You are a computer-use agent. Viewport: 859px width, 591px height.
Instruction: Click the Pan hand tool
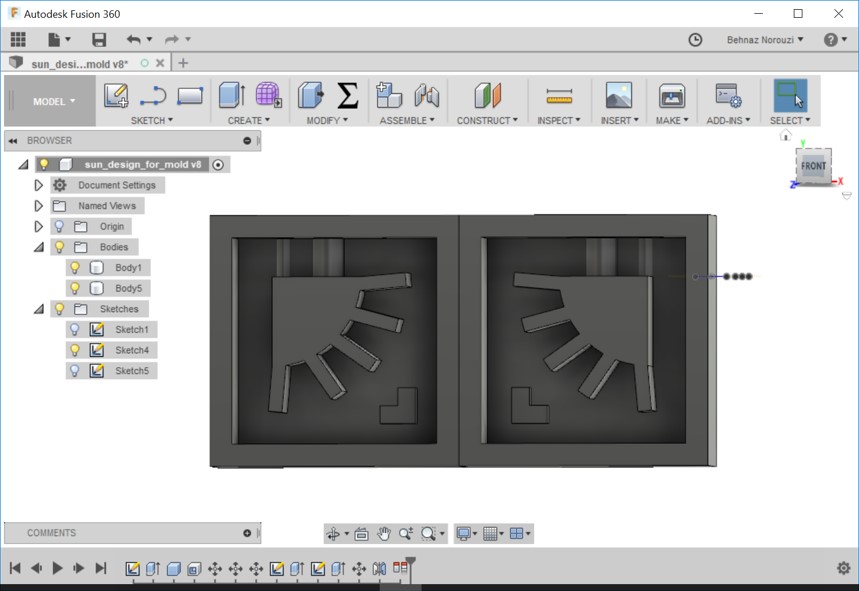point(384,533)
